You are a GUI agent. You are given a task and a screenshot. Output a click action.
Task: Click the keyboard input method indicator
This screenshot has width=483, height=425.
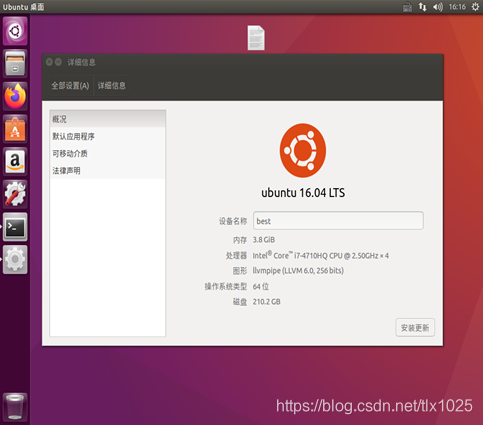(407, 7)
